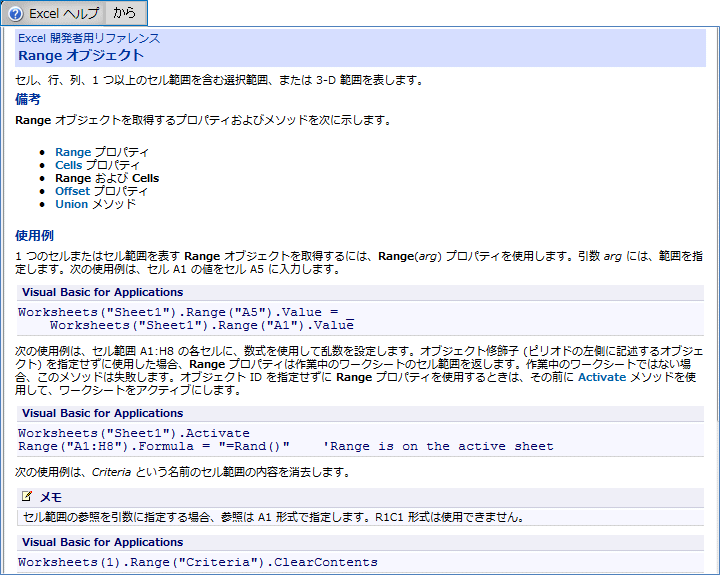Open the Offset プロパティ link
The width and height of the screenshot is (720, 575).
click(101, 191)
